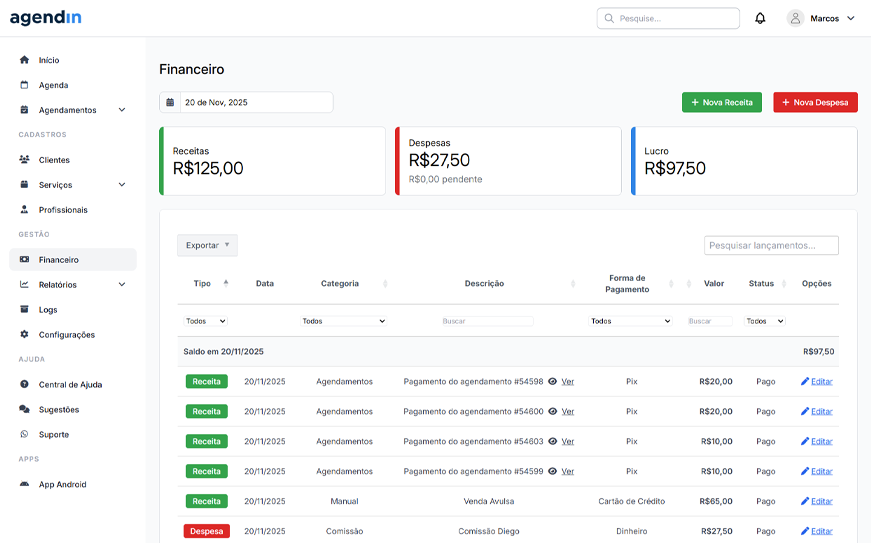Click the Central de Ajuda question icon
Image resolution: width=871 pixels, height=543 pixels.
point(24,384)
